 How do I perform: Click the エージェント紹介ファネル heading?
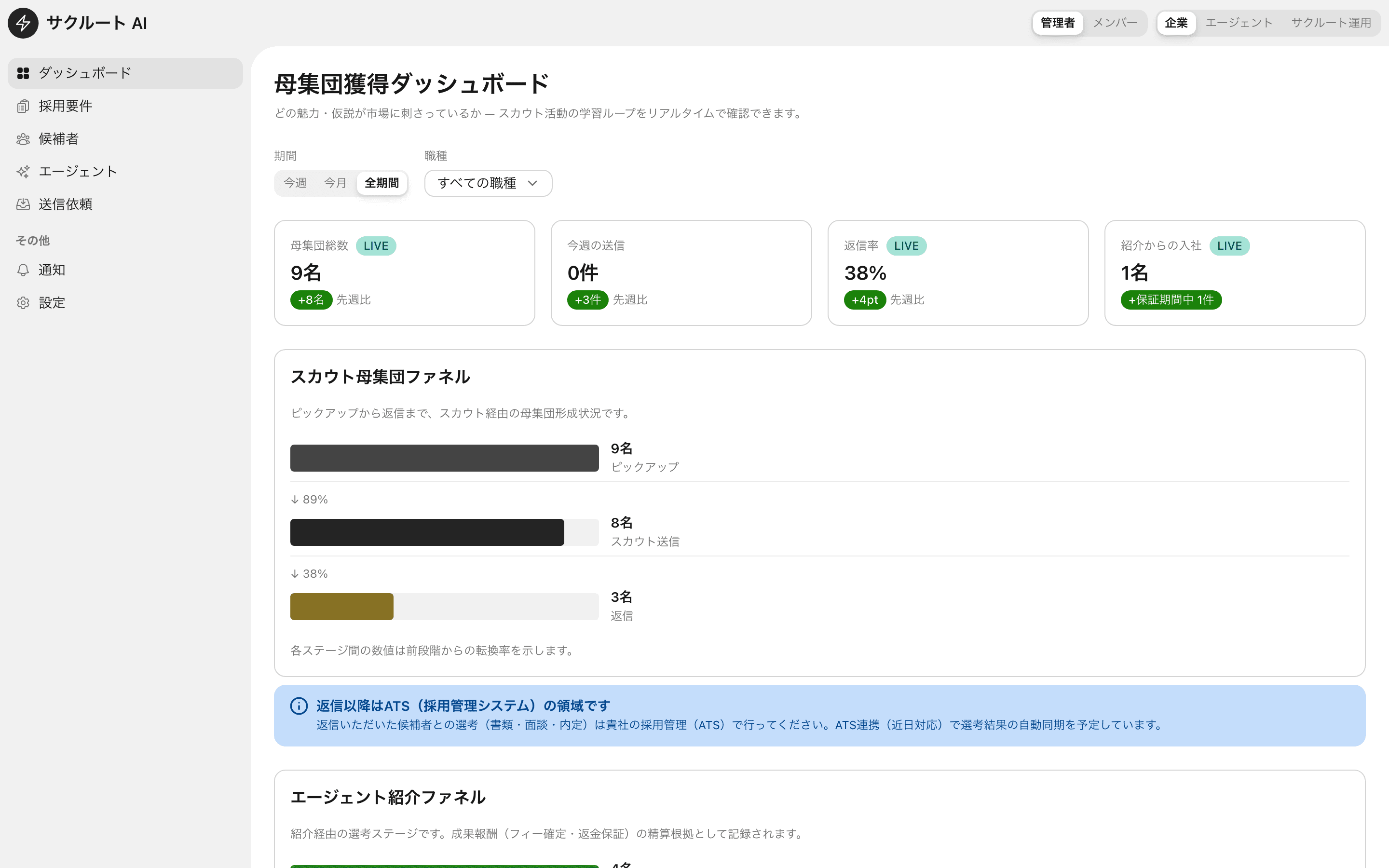point(388,797)
